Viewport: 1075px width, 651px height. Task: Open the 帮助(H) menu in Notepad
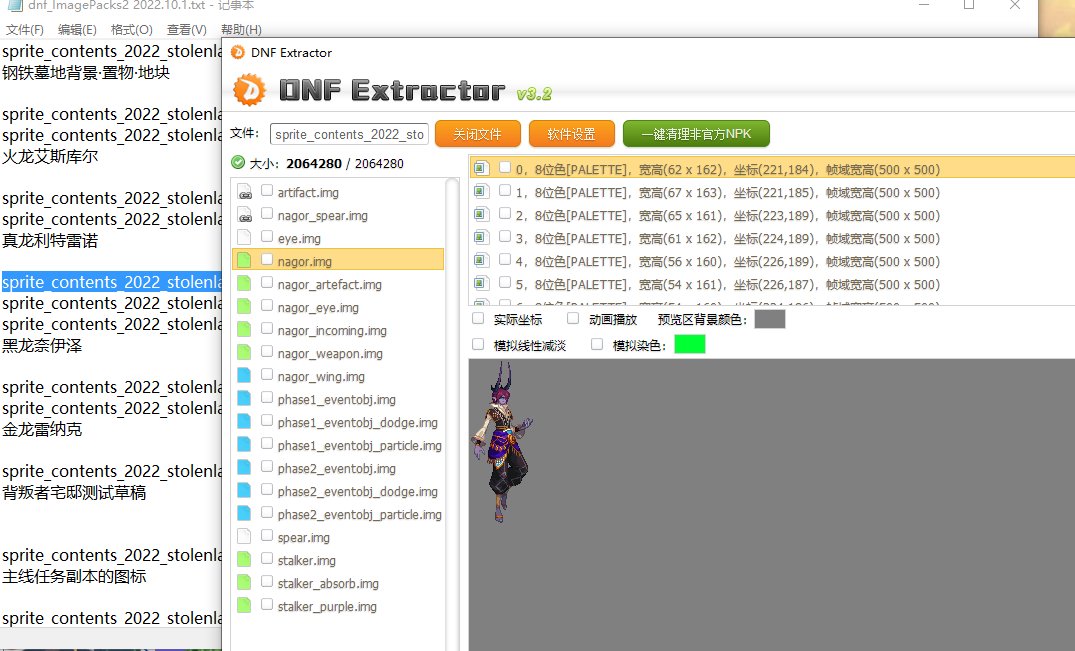pyautogui.click(x=241, y=29)
